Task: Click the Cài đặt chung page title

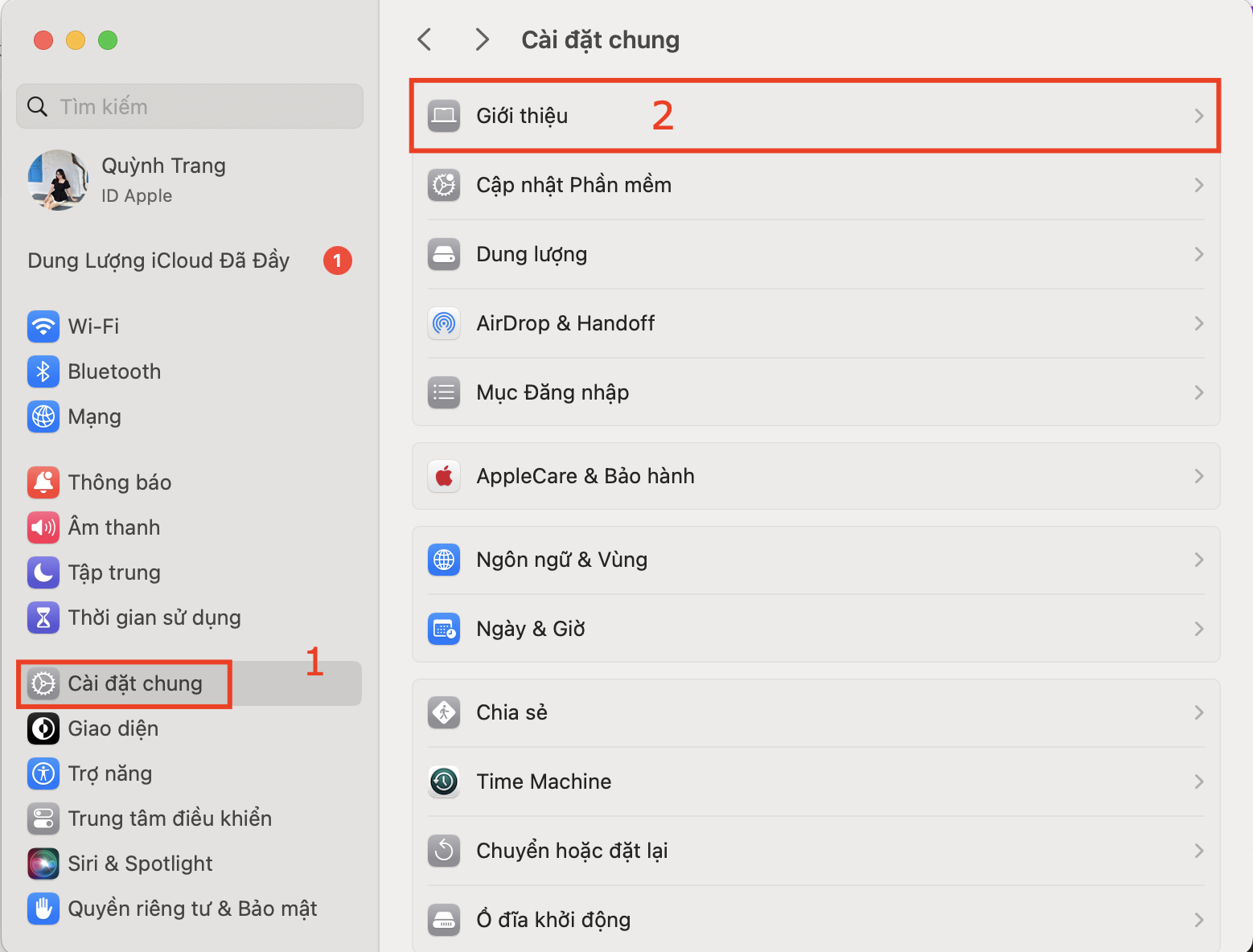Action: click(x=601, y=39)
